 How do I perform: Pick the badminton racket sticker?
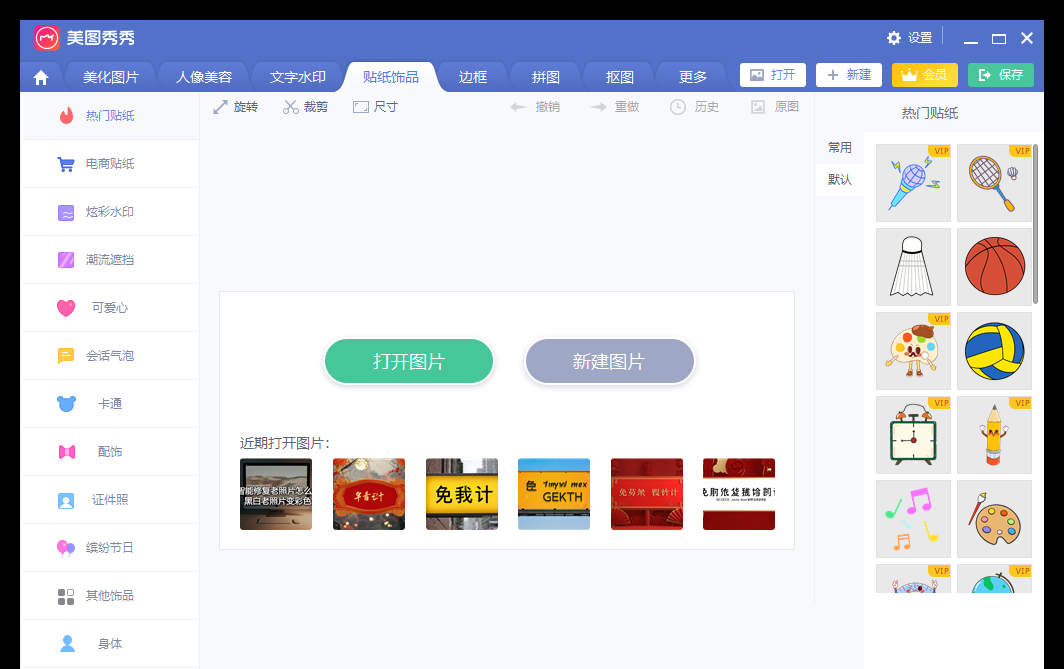[x=994, y=183]
